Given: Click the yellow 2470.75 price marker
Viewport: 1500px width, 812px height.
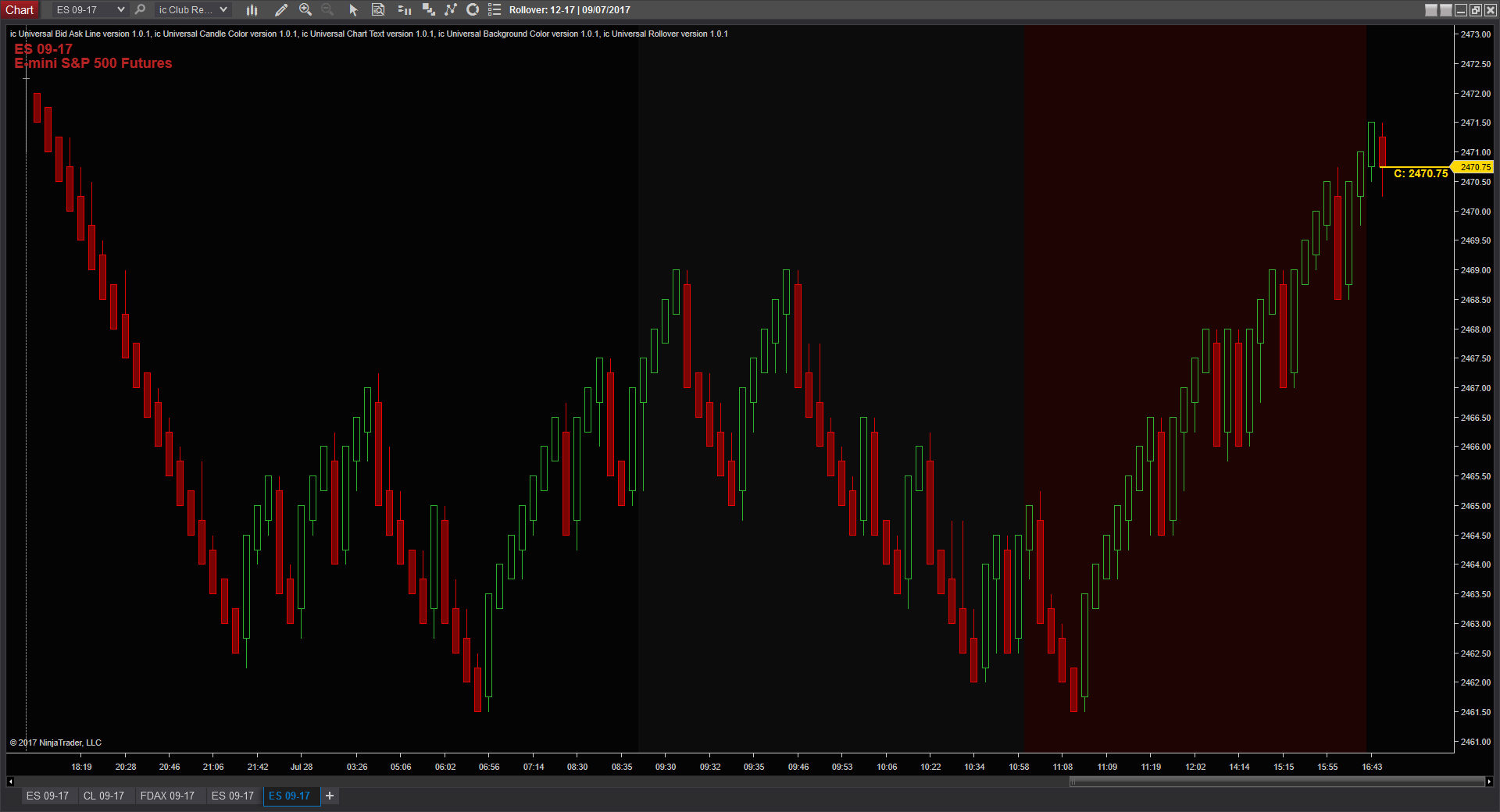Looking at the screenshot, I should click(x=1474, y=167).
